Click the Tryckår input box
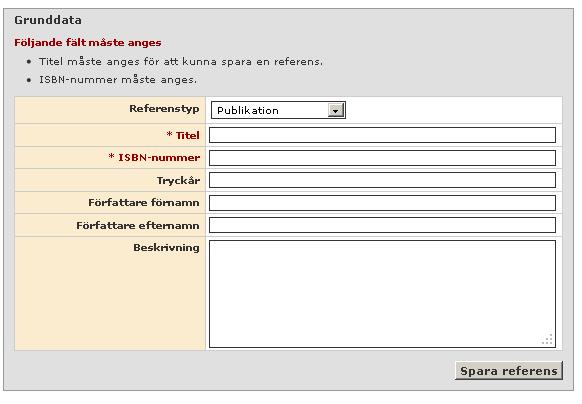Screen dimensions: 582x404 [x=382, y=180]
